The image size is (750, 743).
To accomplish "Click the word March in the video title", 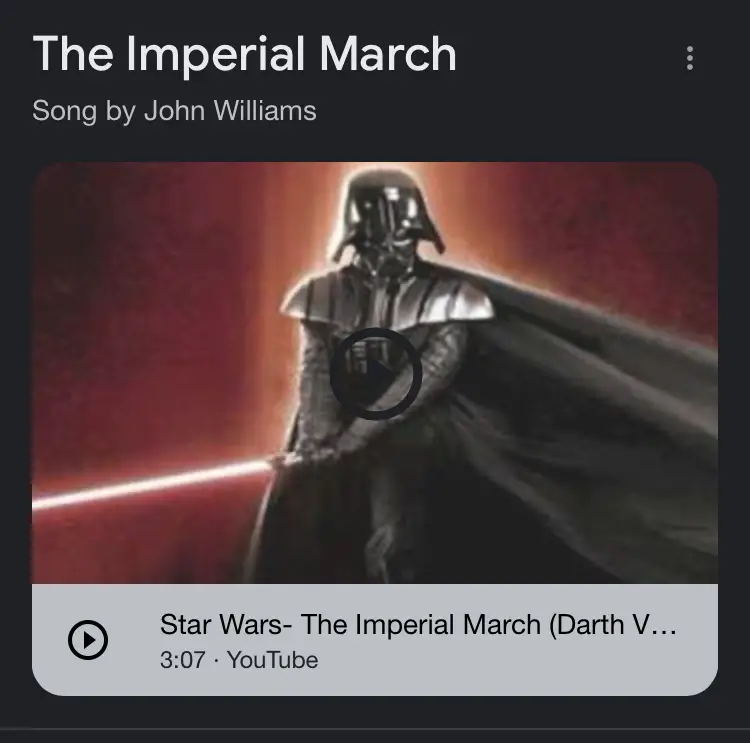I will coord(502,625).
